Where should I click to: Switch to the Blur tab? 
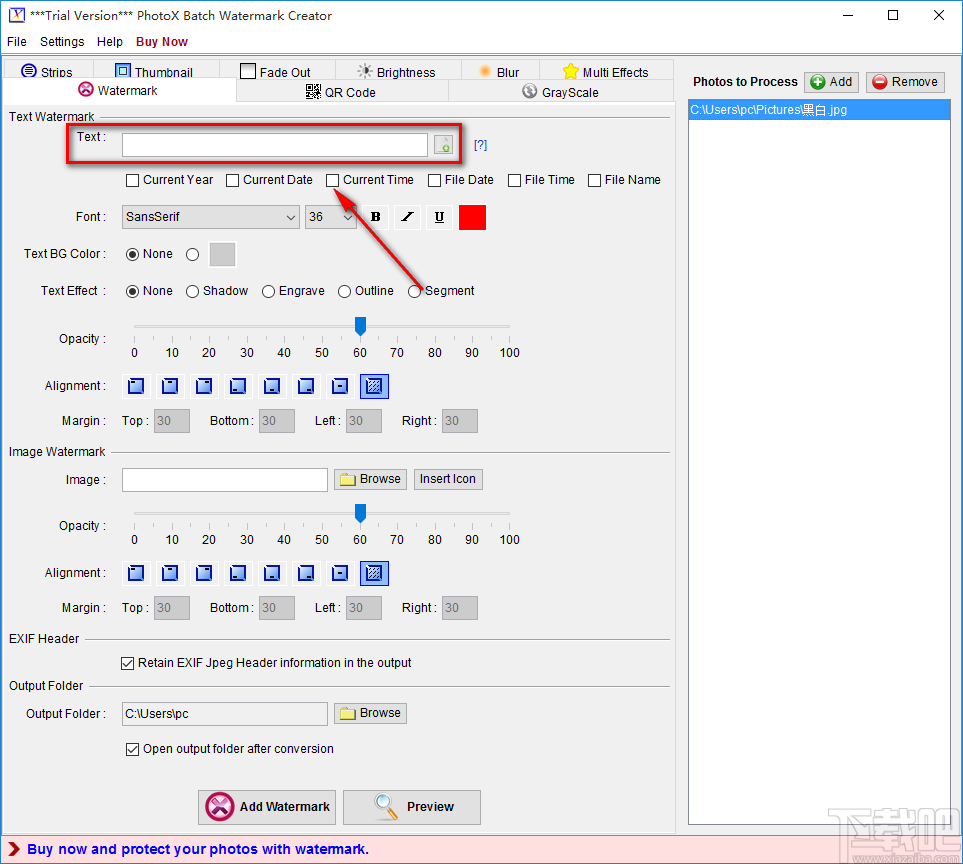(499, 71)
